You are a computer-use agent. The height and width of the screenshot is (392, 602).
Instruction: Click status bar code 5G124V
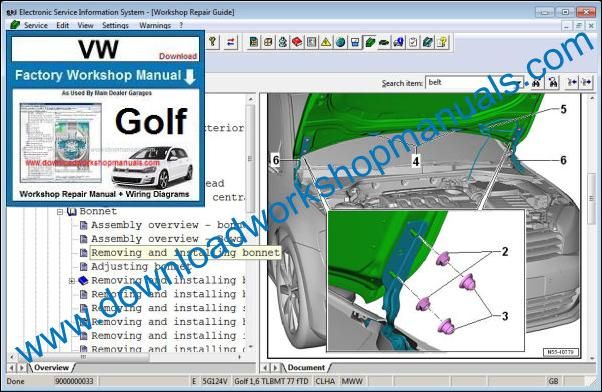click(215, 381)
